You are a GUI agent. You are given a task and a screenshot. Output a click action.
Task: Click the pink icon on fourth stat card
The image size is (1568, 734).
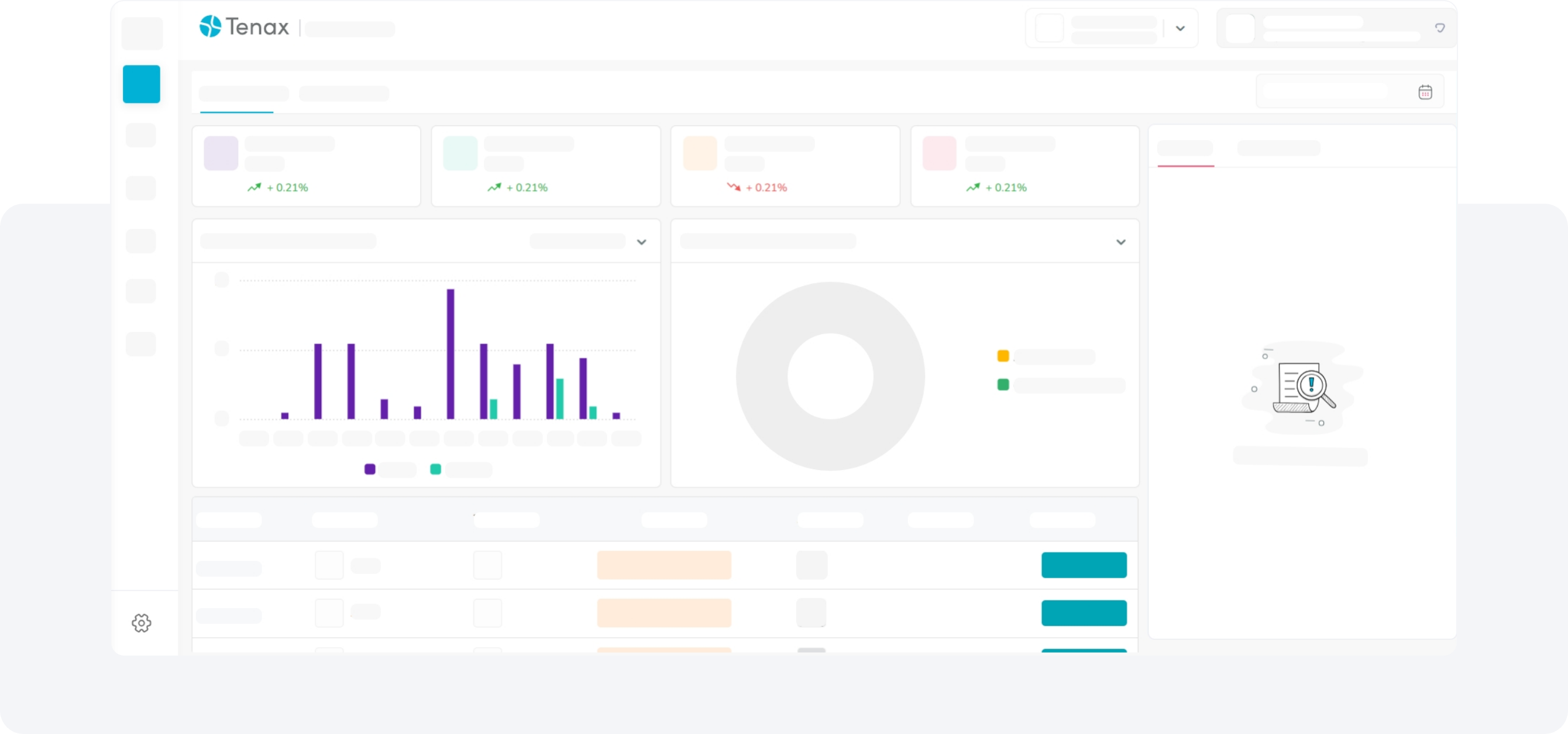click(939, 153)
